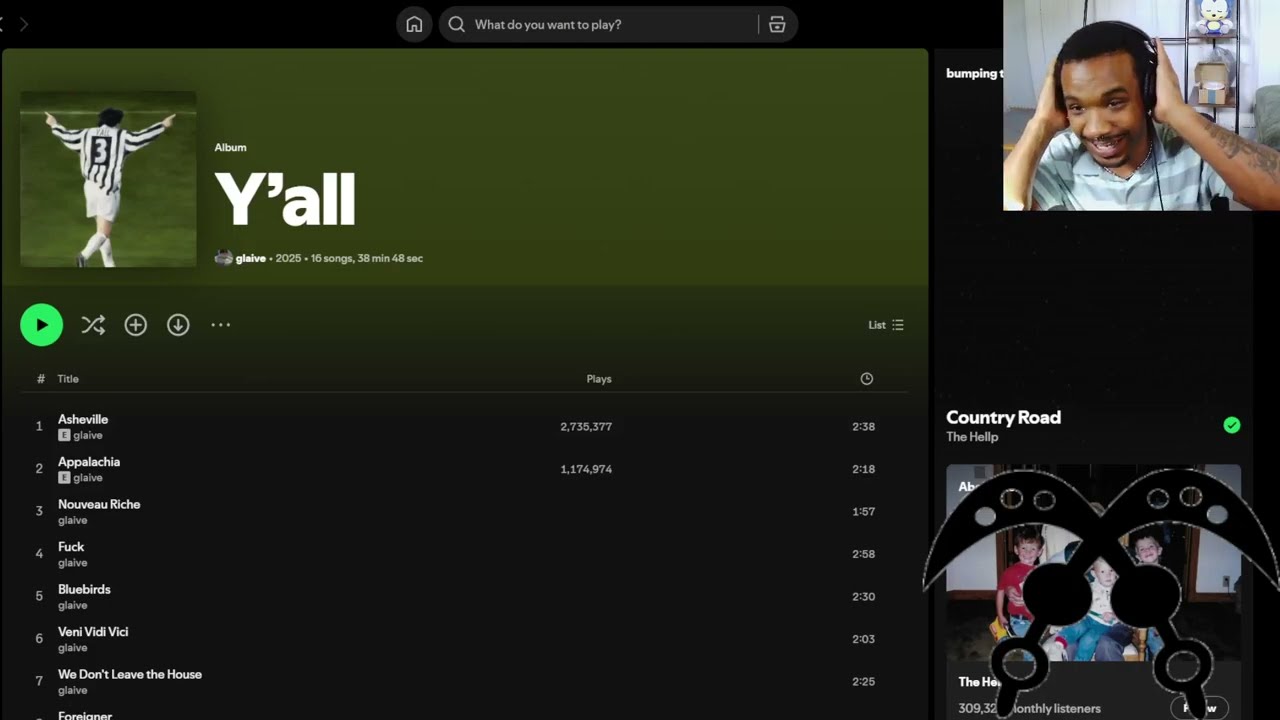The width and height of the screenshot is (1280, 720).
Task: Open the Spotify Home icon
Action: point(414,24)
